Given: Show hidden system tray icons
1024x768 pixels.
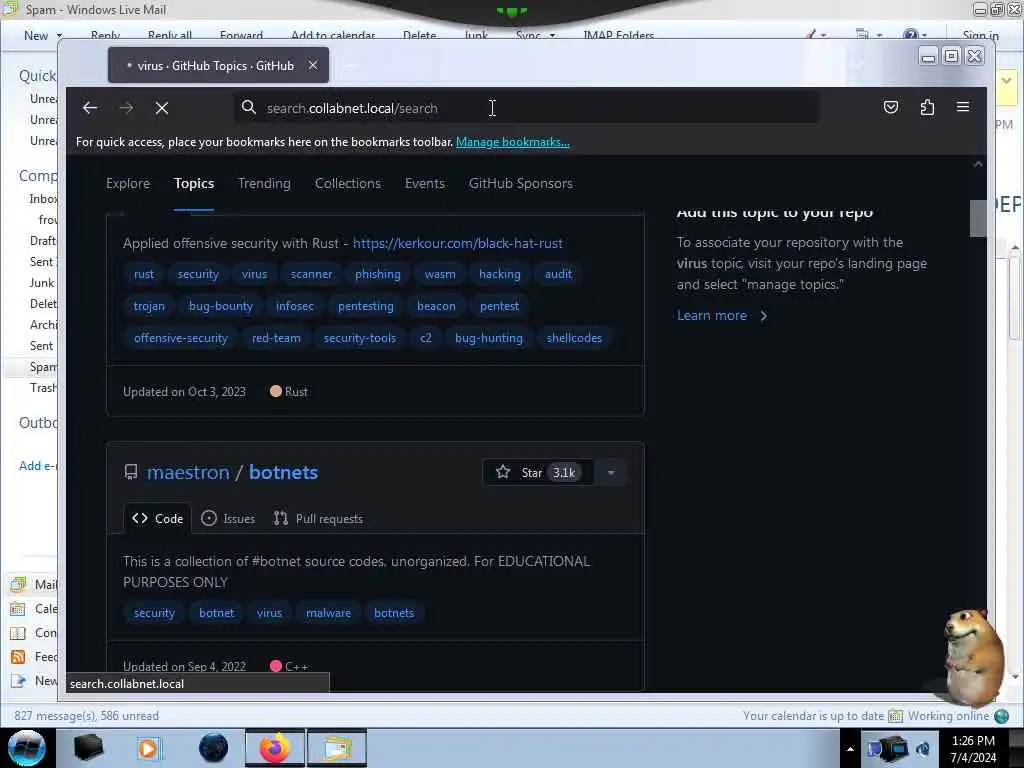Looking at the screenshot, I should [850, 749].
